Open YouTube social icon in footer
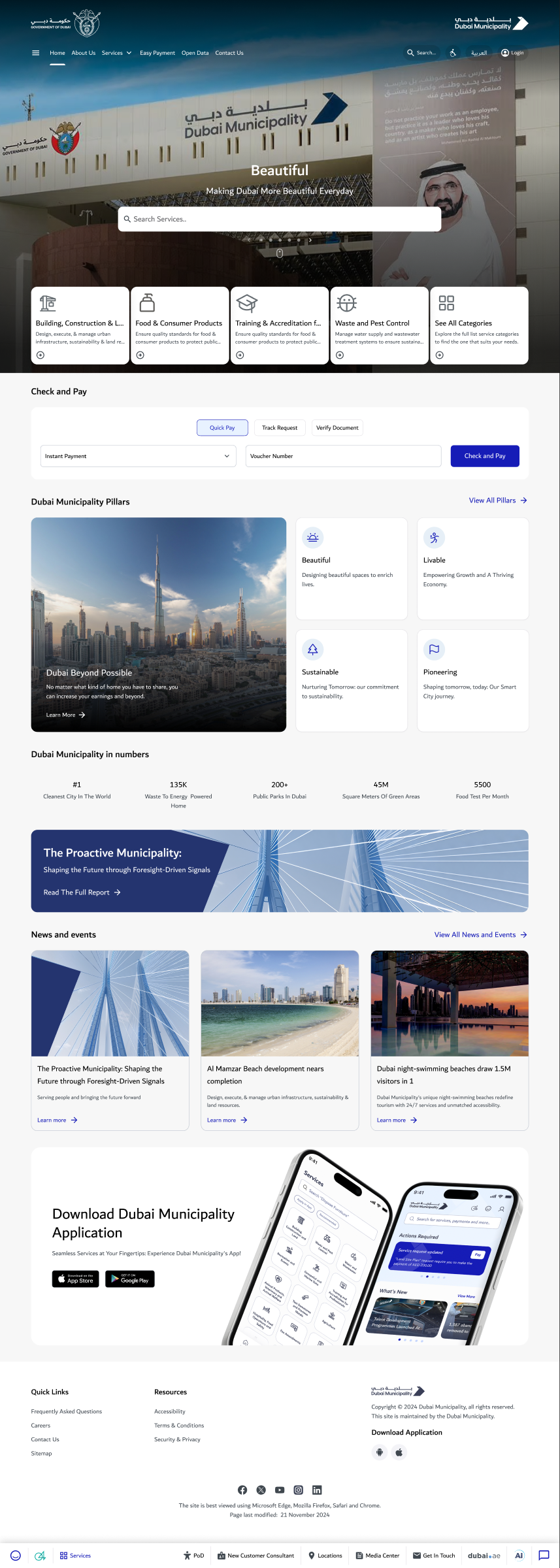Viewport: 560px width, 1568px height. click(x=280, y=1490)
